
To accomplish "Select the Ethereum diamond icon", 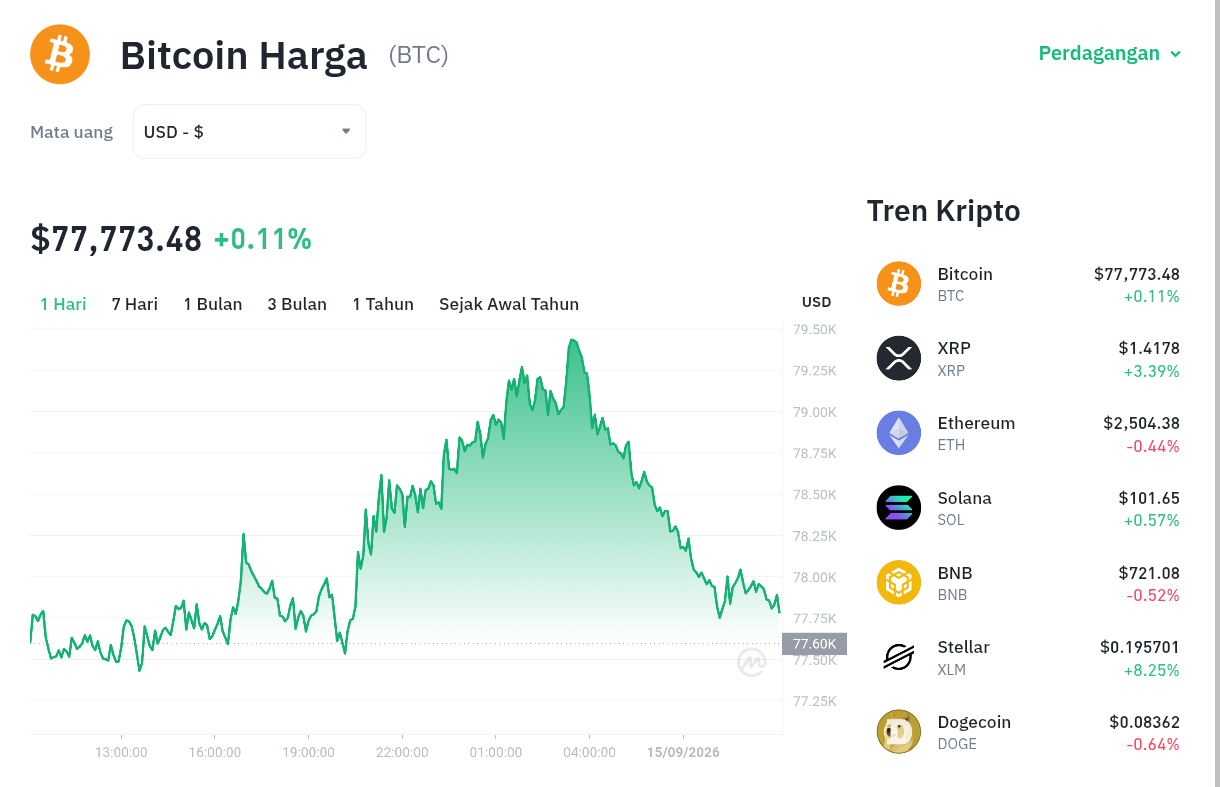I will [899, 433].
